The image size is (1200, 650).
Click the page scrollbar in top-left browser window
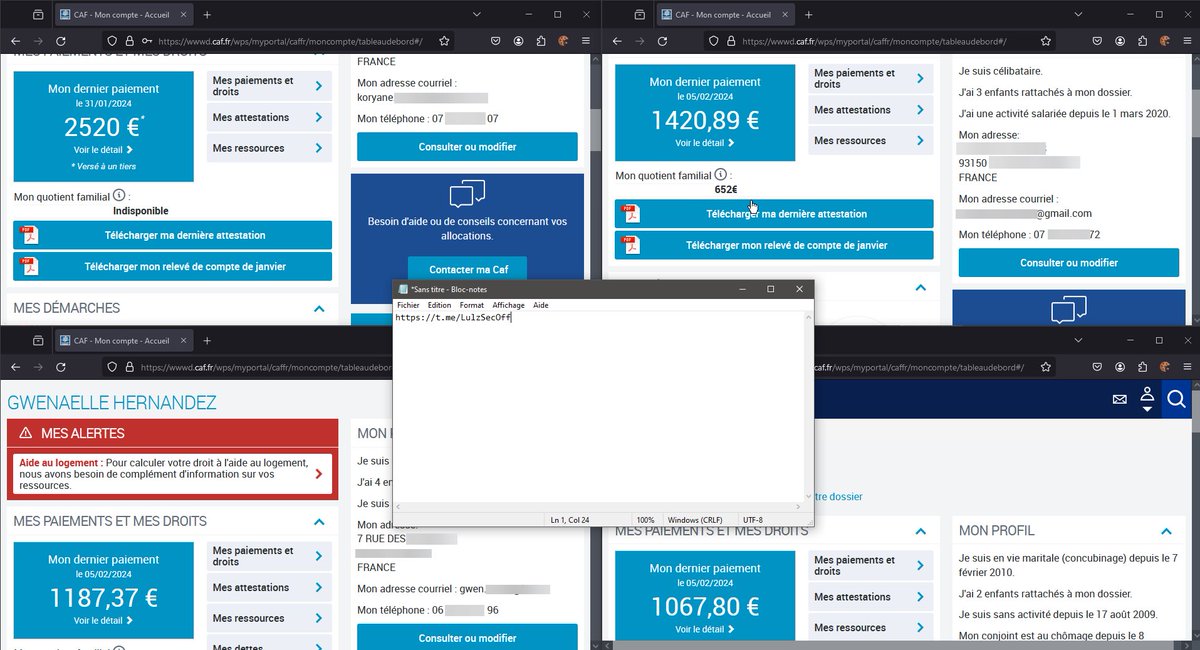594,130
